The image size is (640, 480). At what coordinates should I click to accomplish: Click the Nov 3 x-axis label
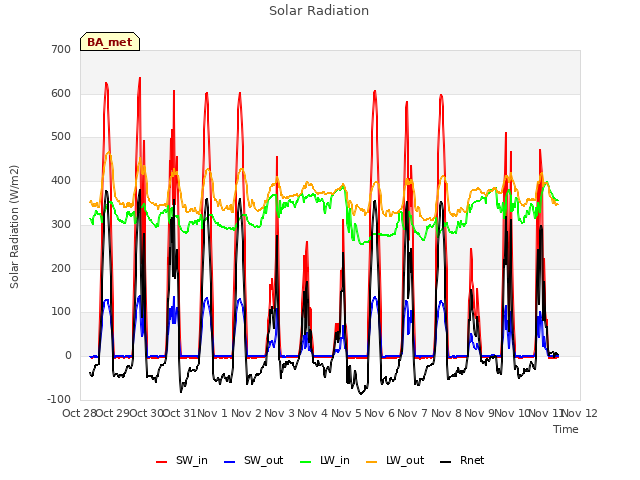280,413
